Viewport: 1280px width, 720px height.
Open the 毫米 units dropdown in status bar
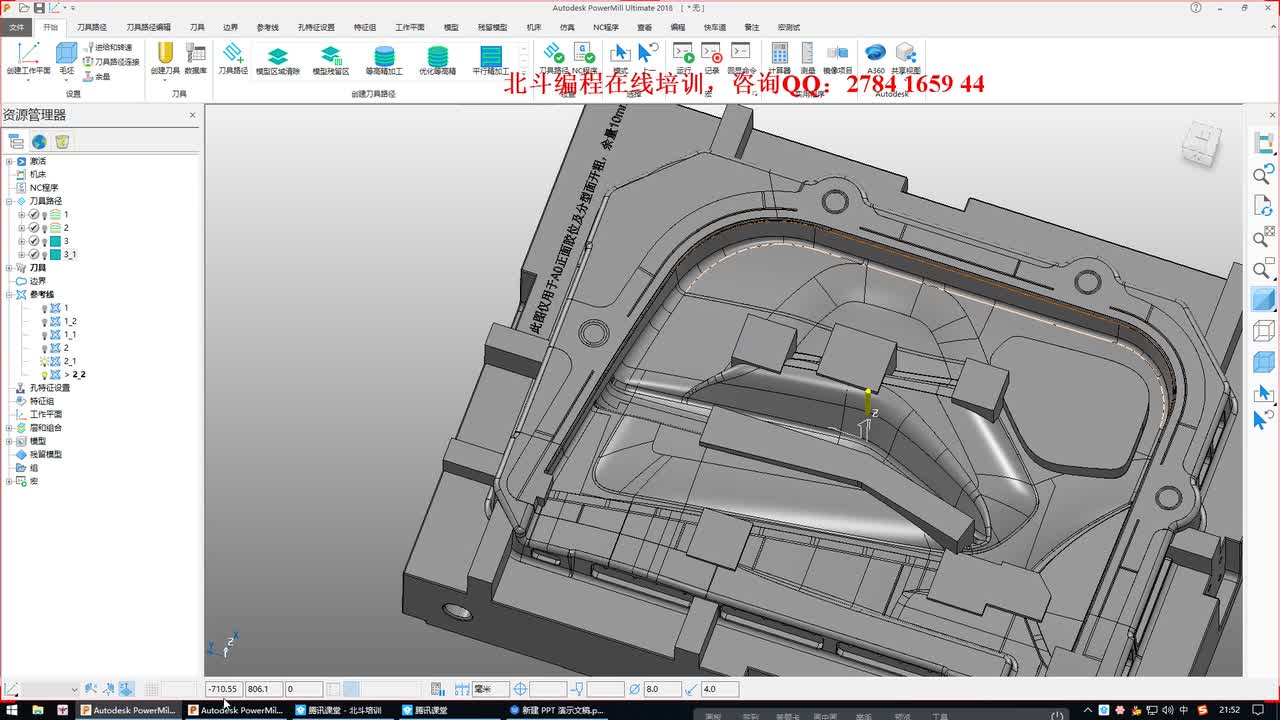point(490,689)
